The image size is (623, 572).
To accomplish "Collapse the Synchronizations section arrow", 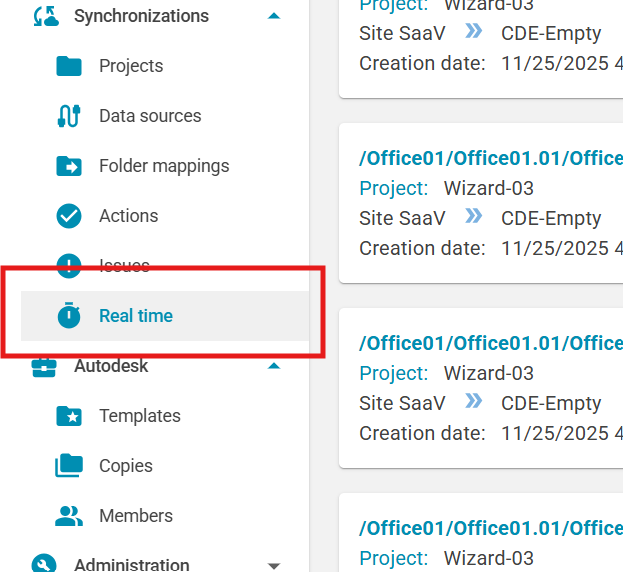I will [274, 16].
